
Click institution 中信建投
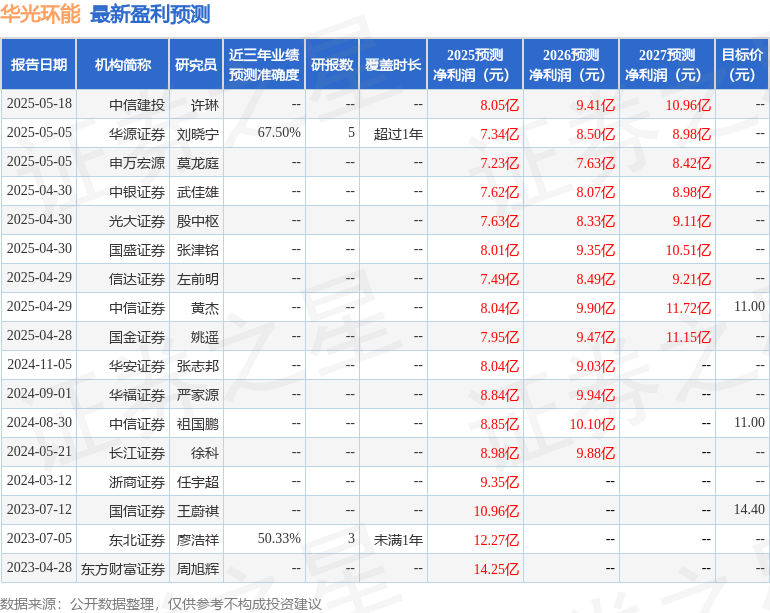[137, 105]
